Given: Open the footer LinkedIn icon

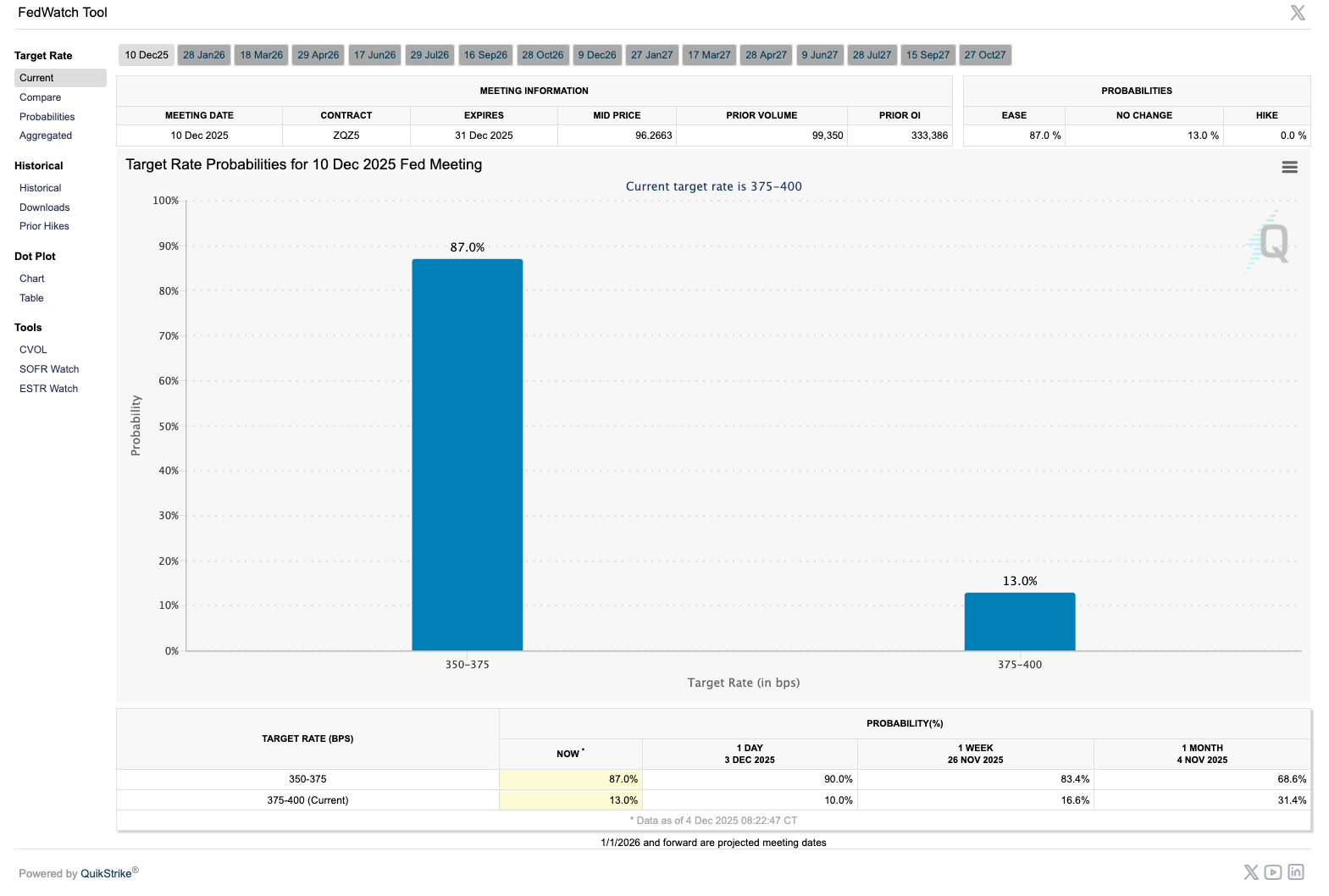Looking at the screenshot, I should tap(1295, 872).
